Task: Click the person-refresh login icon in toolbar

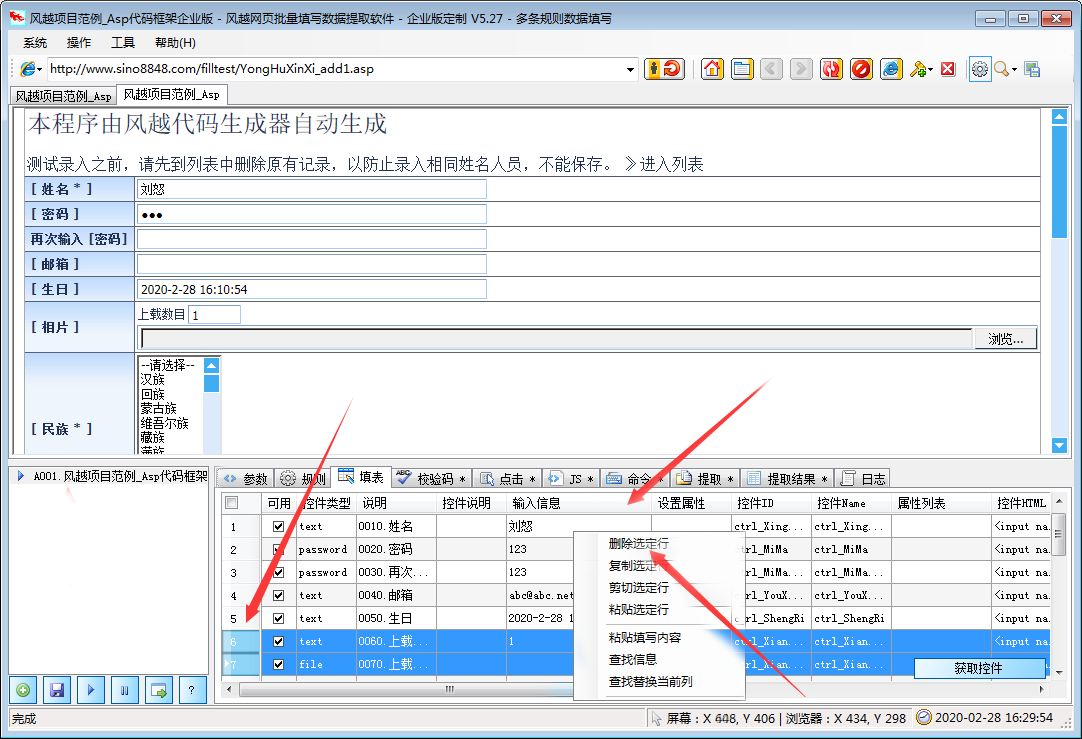Action: [663, 69]
